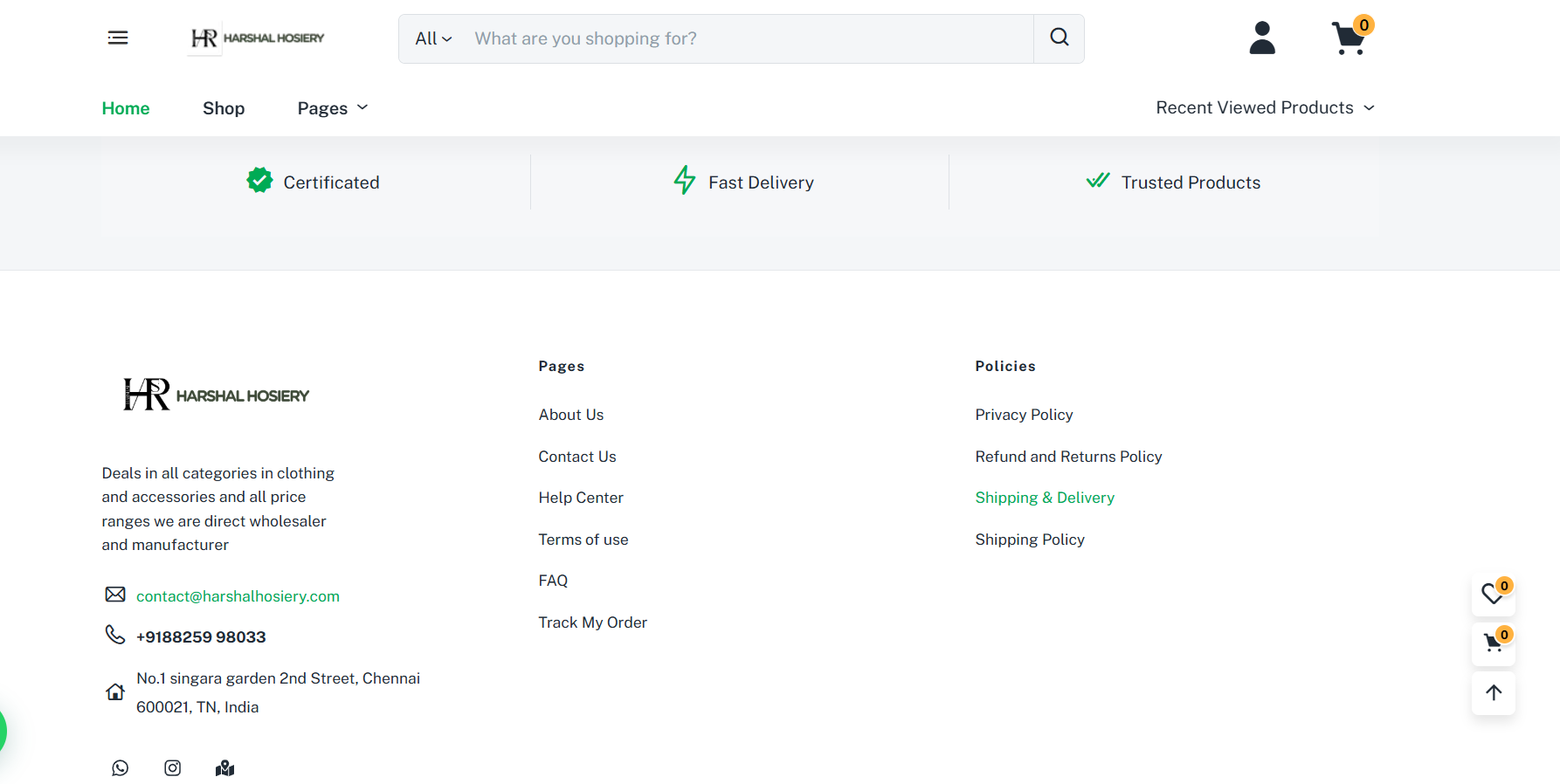Expand the Pages menu dropdown

[x=332, y=108]
